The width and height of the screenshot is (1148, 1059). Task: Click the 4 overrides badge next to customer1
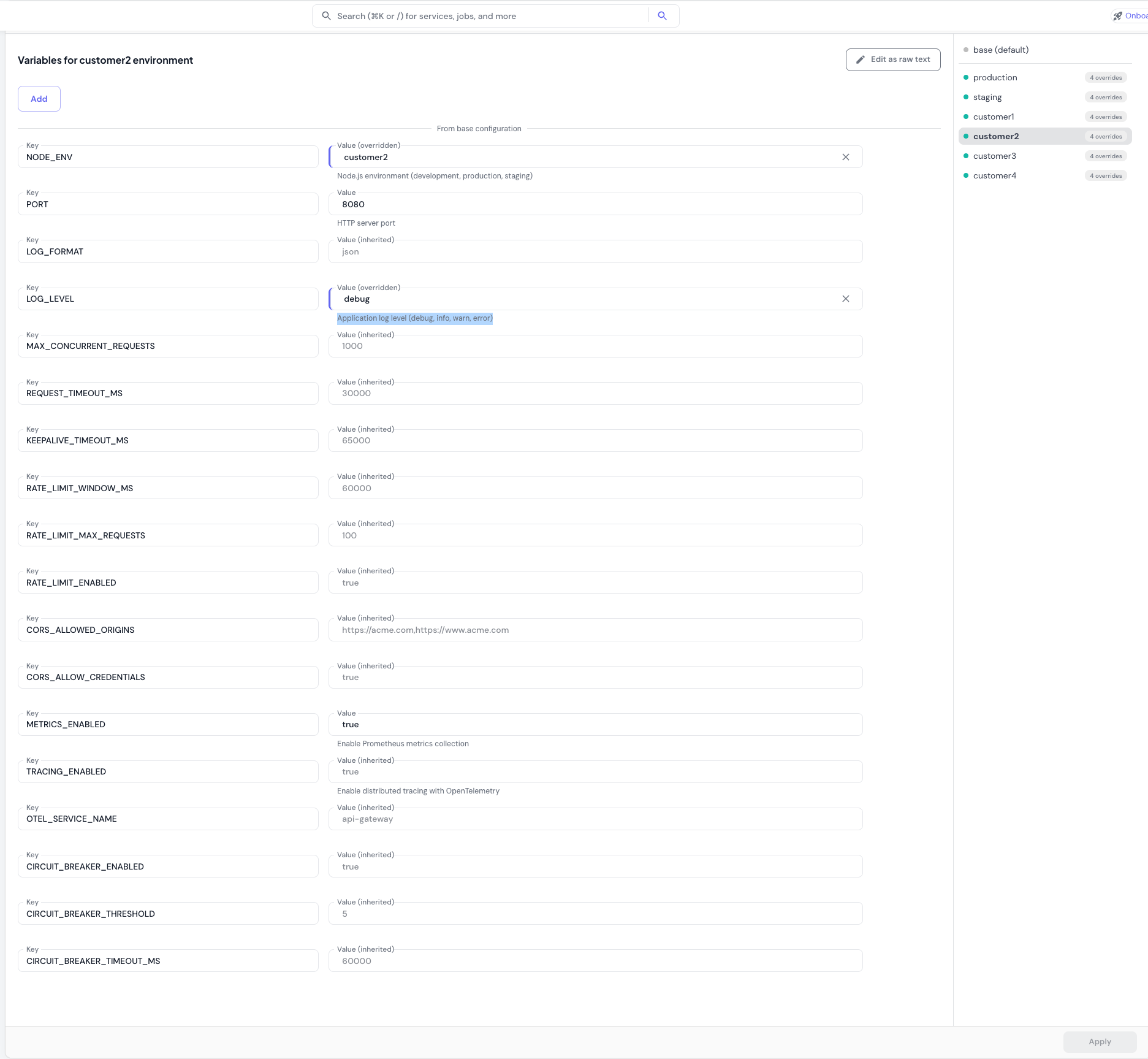(1106, 117)
